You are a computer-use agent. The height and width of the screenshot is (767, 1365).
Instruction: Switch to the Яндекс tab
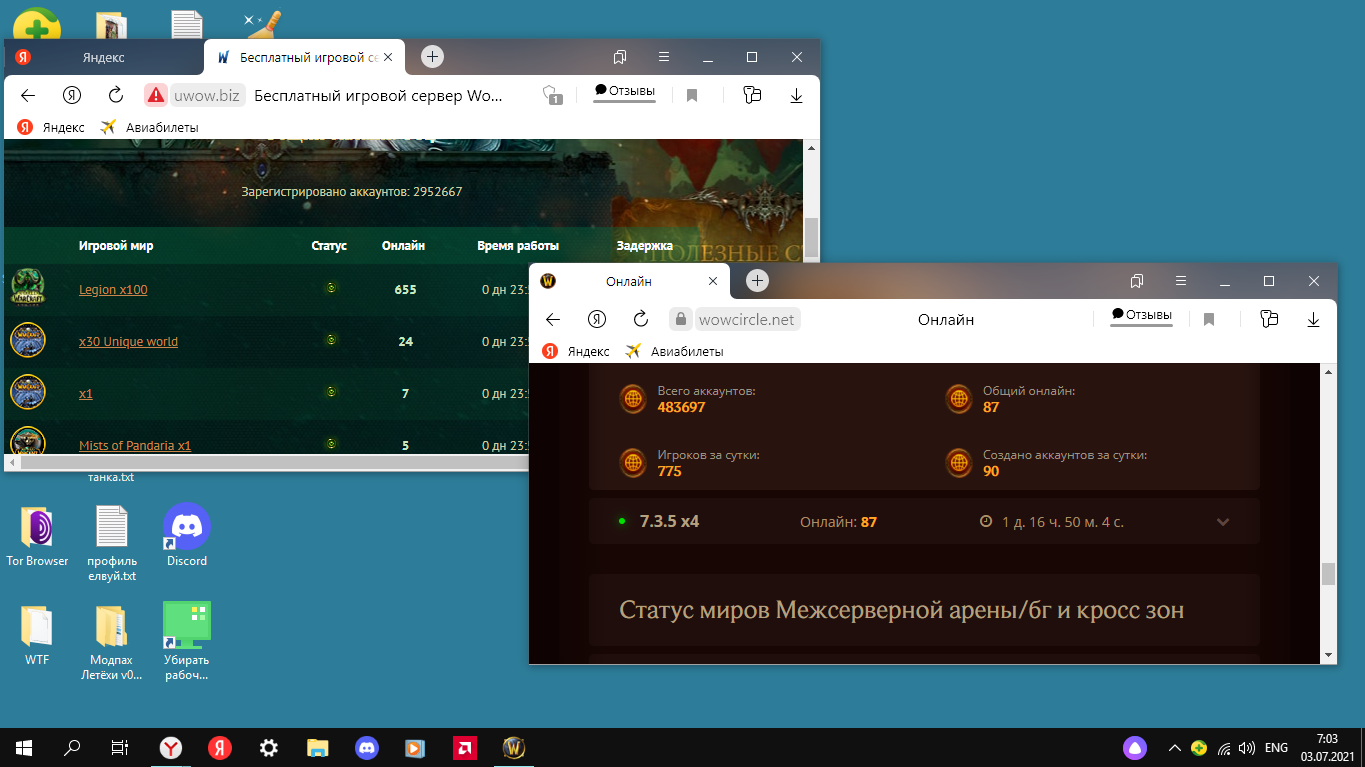[103, 58]
